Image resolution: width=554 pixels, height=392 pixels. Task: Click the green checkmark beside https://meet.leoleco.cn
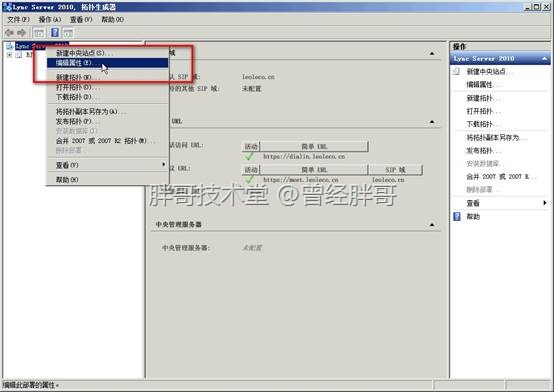[249, 179]
